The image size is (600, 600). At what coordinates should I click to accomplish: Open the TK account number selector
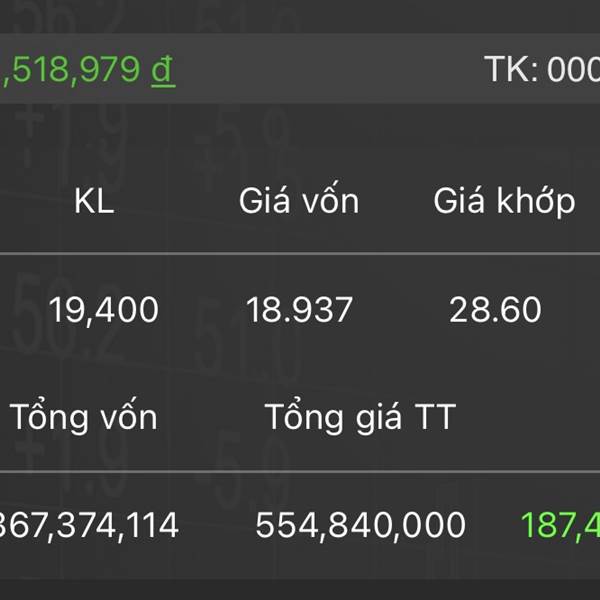(x=542, y=70)
